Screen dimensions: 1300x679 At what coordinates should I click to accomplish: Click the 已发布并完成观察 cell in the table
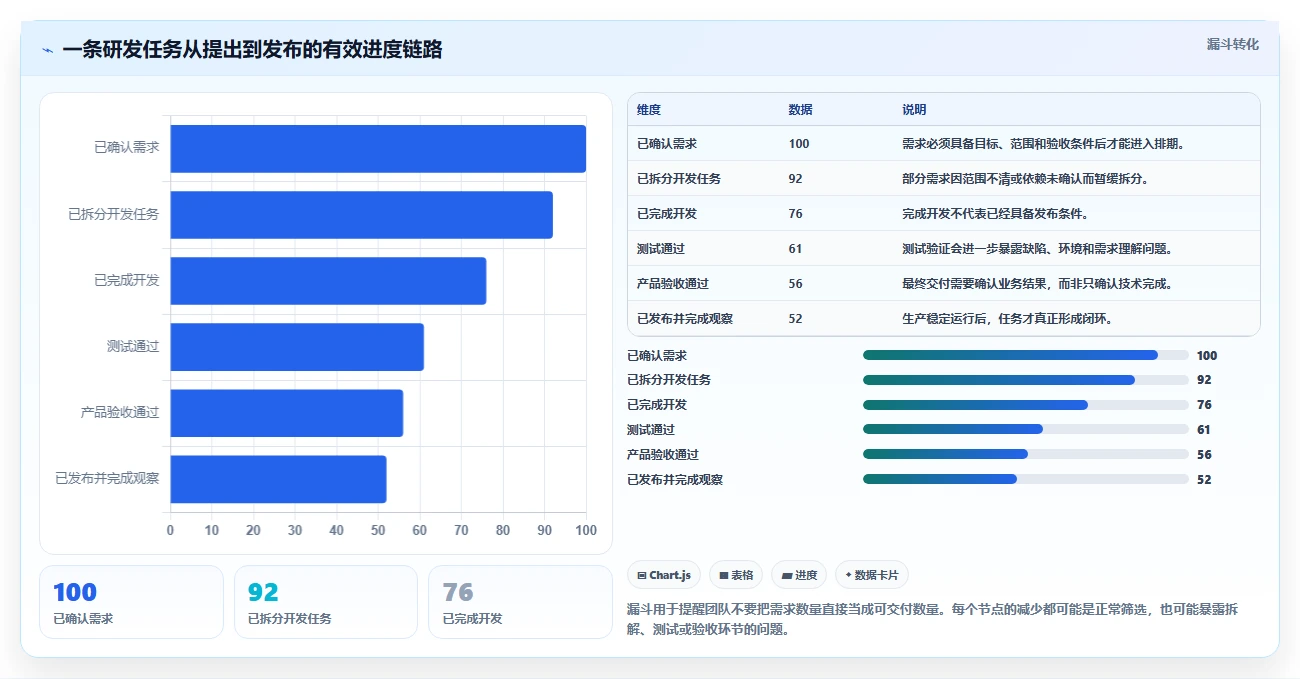point(685,319)
